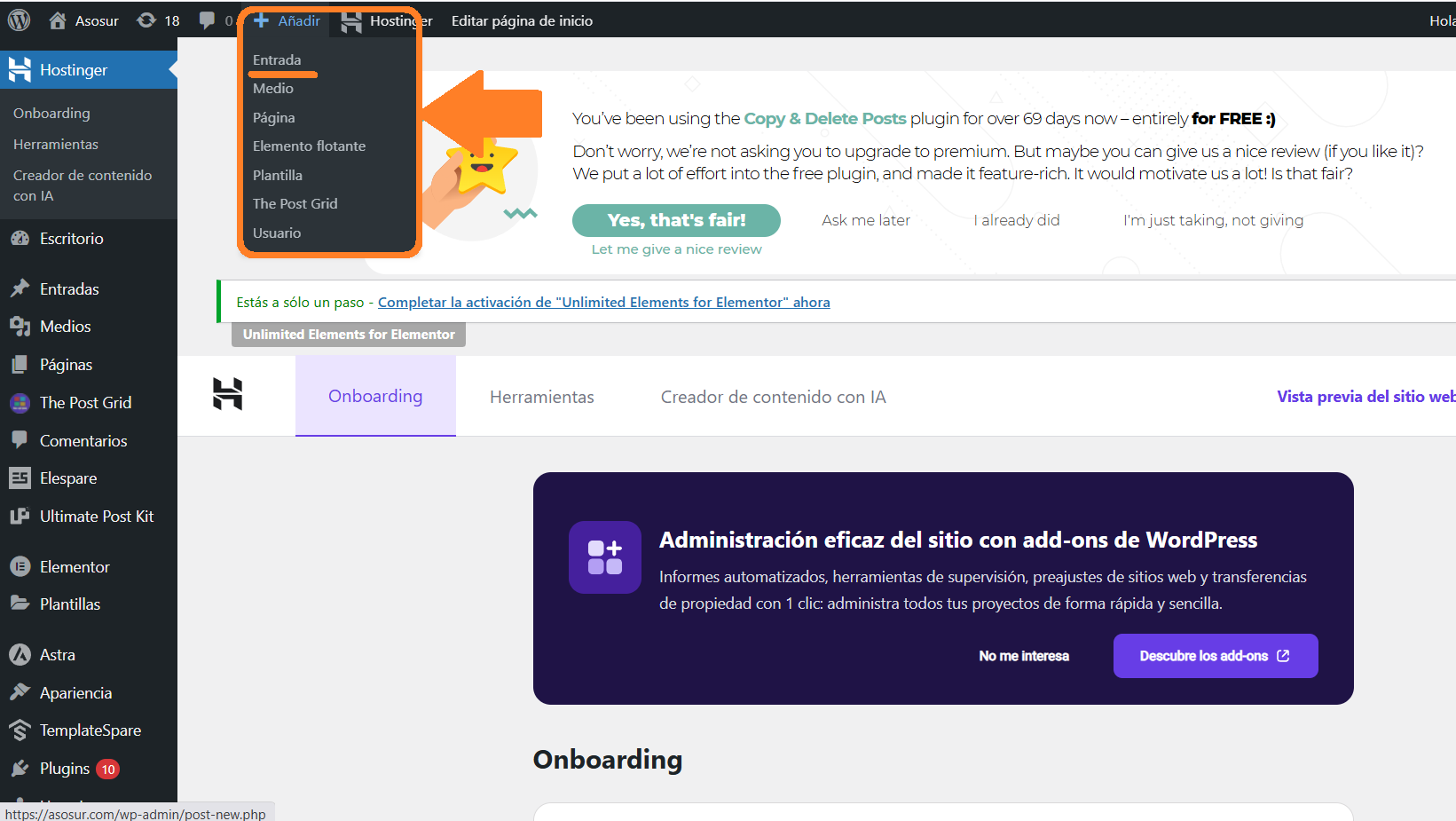Open Elementor from the sidebar
The height and width of the screenshot is (821, 1456).
[75, 566]
